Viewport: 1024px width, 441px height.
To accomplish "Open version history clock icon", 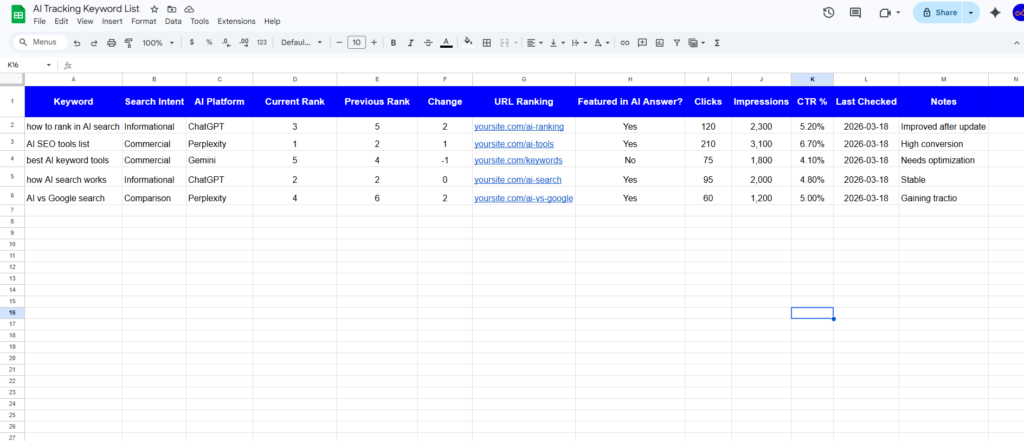I will click(828, 12).
